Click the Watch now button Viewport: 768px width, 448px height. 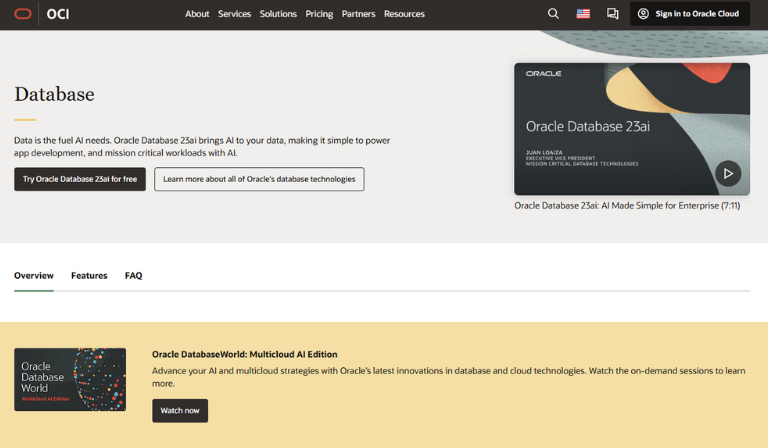pyautogui.click(x=180, y=411)
